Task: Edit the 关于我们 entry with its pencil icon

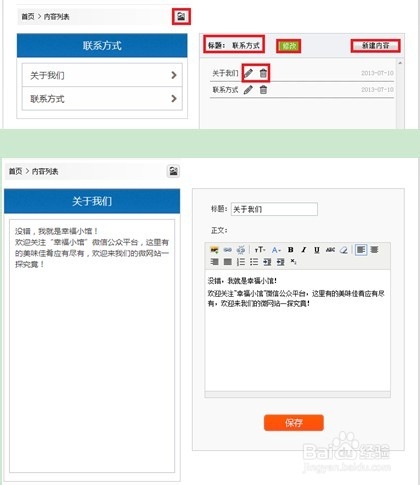Action: (x=248, y=73)
